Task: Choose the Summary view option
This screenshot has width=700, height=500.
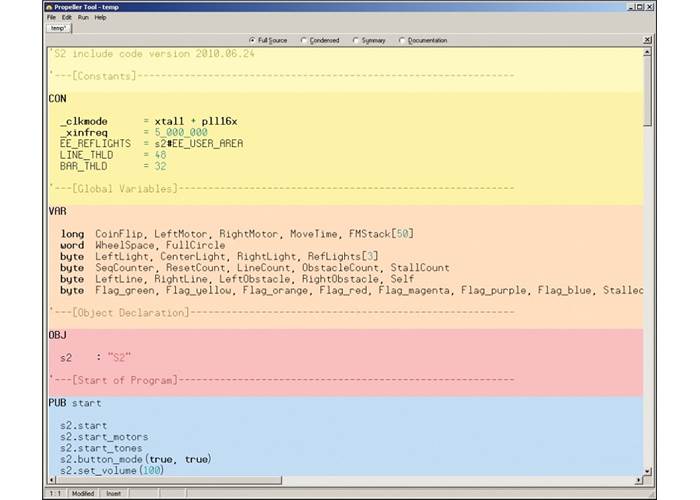Action: point(356,41)
